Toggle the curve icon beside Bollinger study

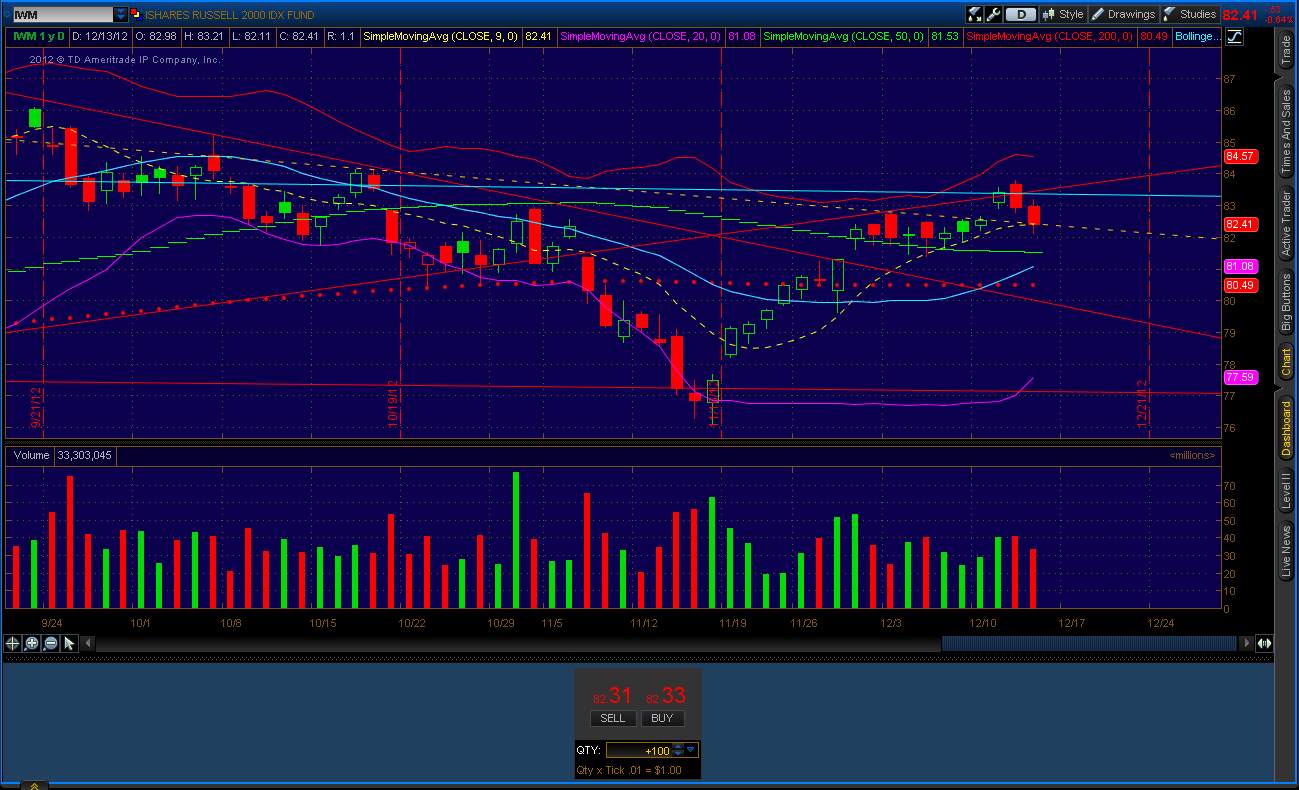coord(1236,36)
